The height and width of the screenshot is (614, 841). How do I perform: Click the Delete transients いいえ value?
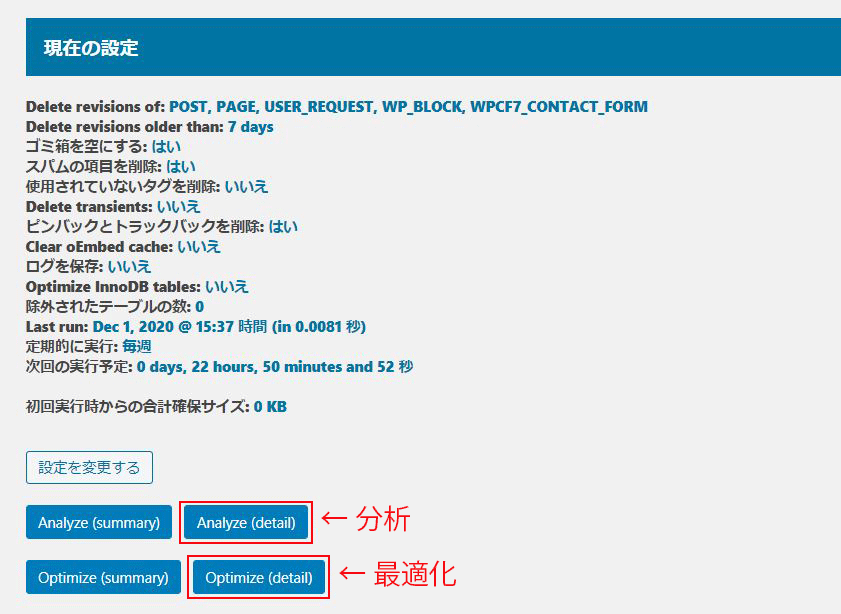tap(178, 207)
